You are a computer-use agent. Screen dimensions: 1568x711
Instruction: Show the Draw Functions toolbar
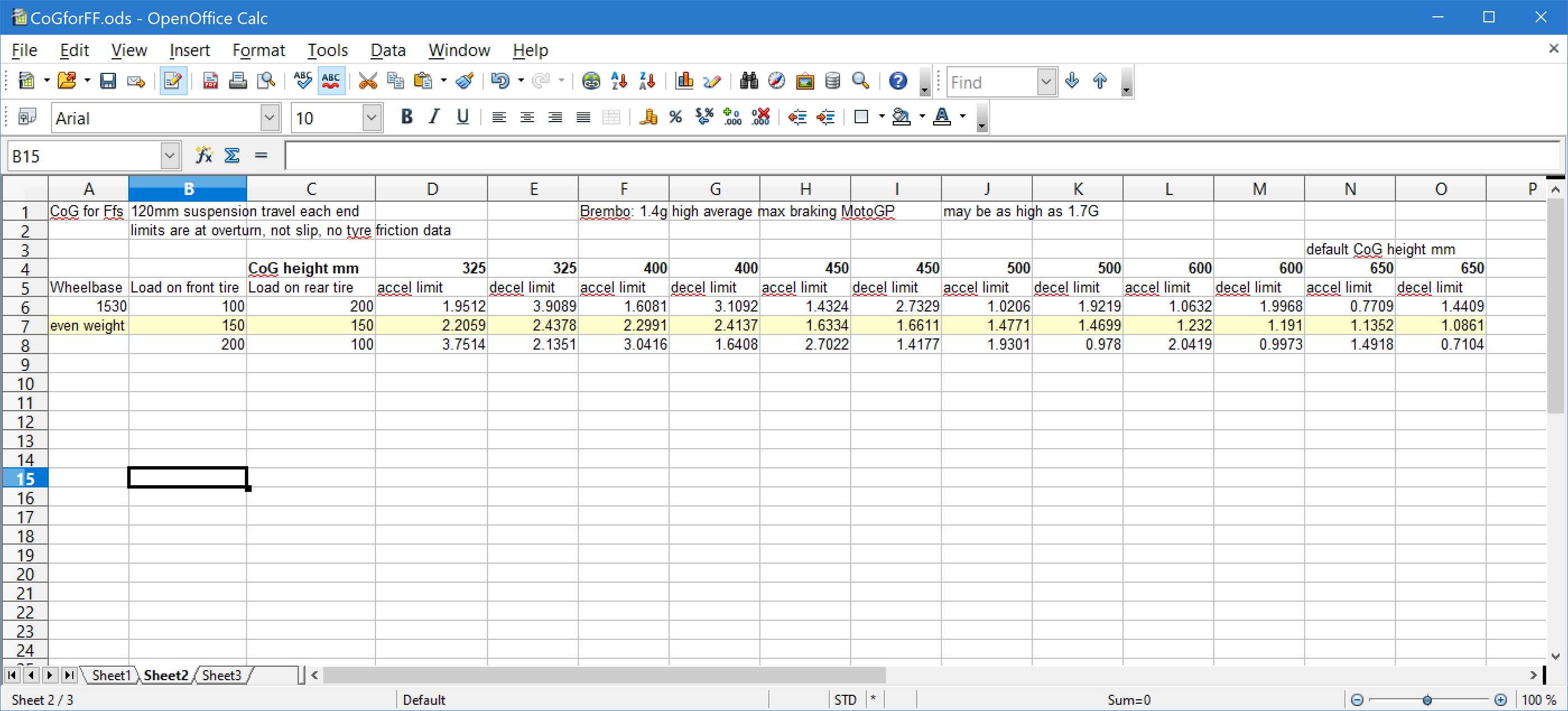pyautogui.click(x=712, y=81)
